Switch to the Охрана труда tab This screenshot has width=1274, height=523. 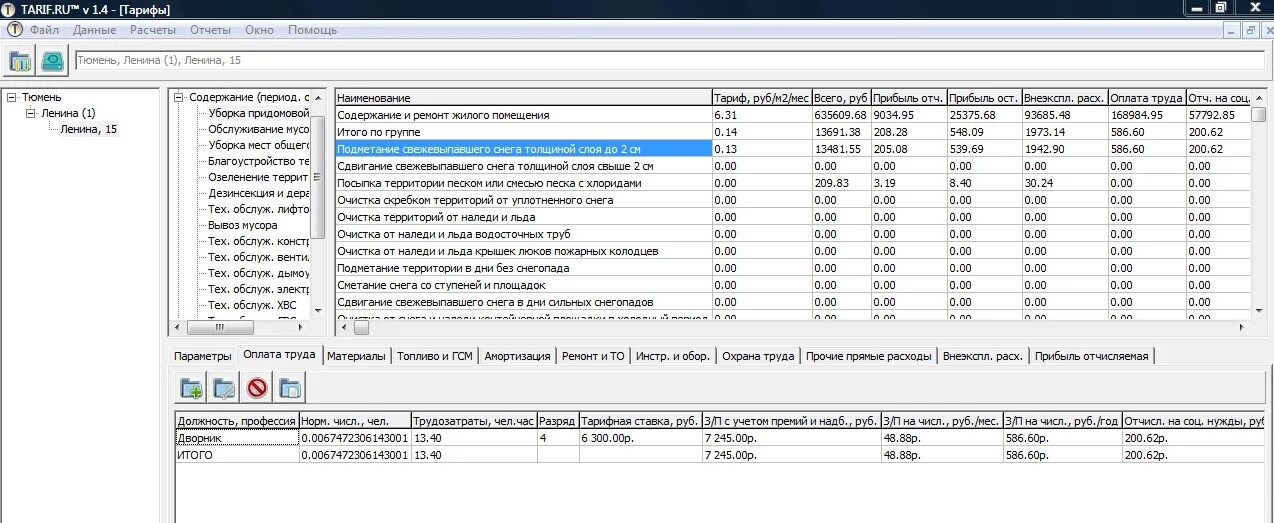(x=758, y=356)
